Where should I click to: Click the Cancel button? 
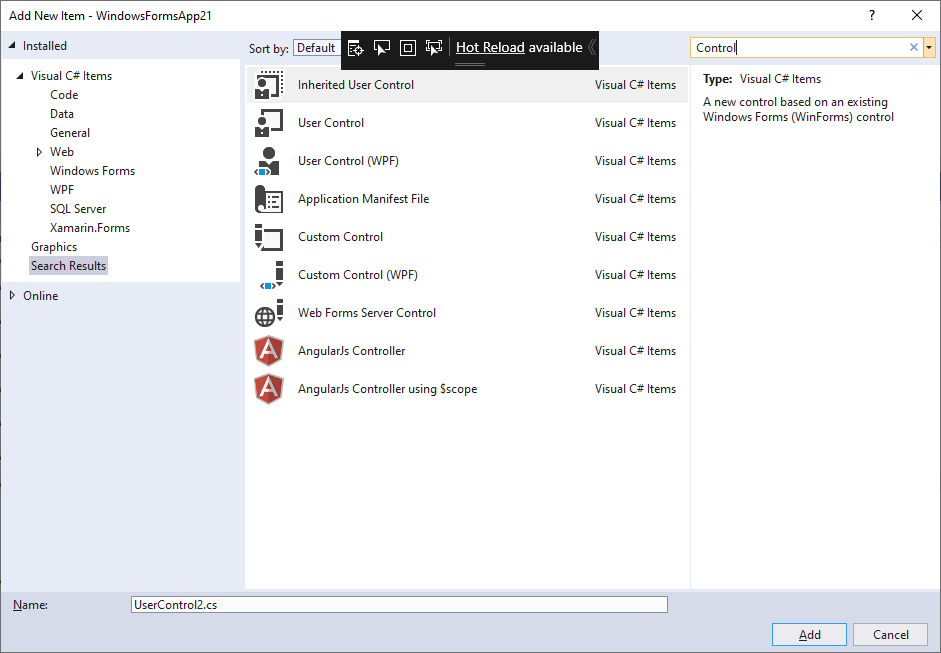coord(891,634)
